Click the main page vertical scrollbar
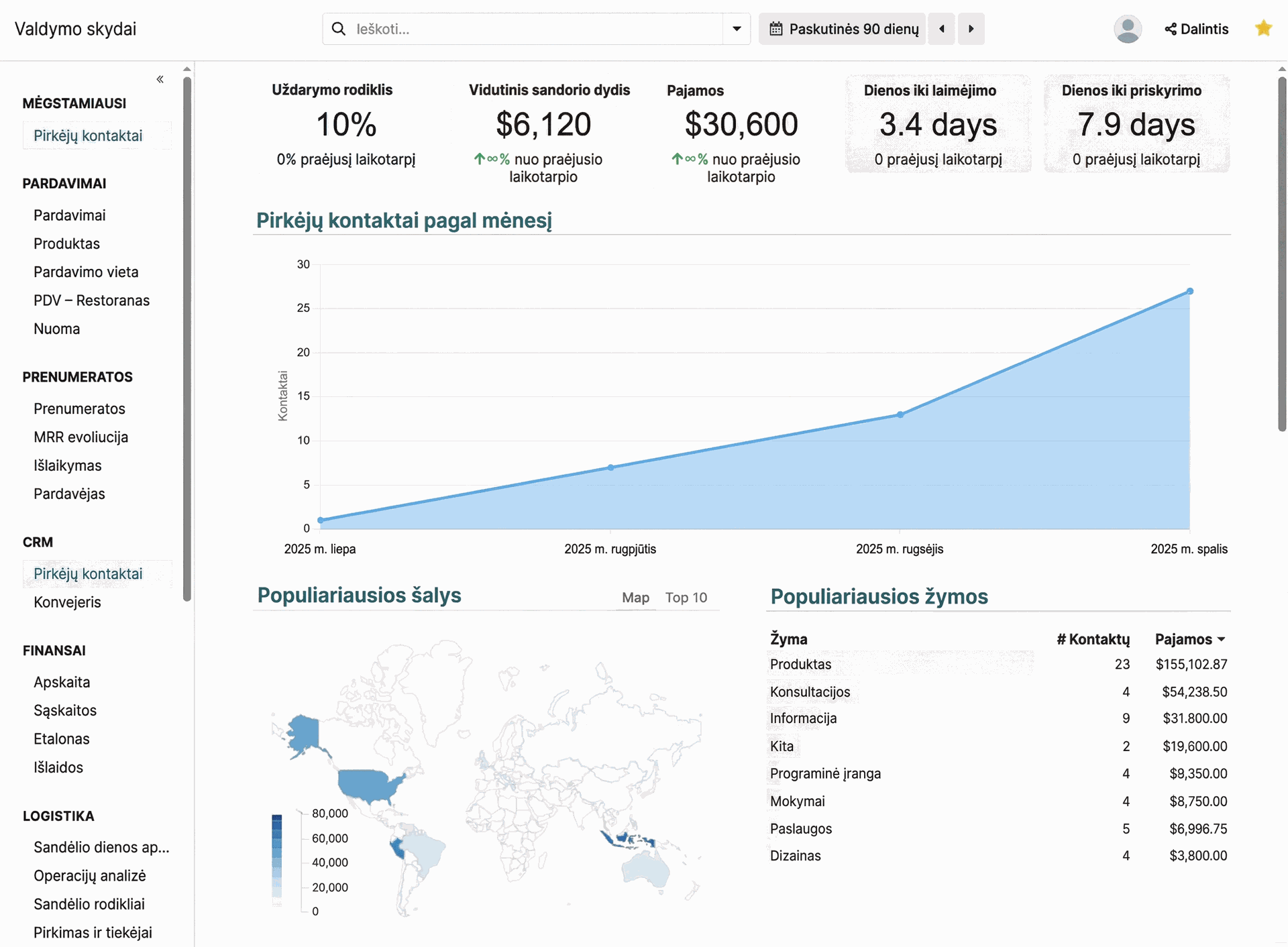This screenshot has height=947, width=1288. pos(1281,255)
